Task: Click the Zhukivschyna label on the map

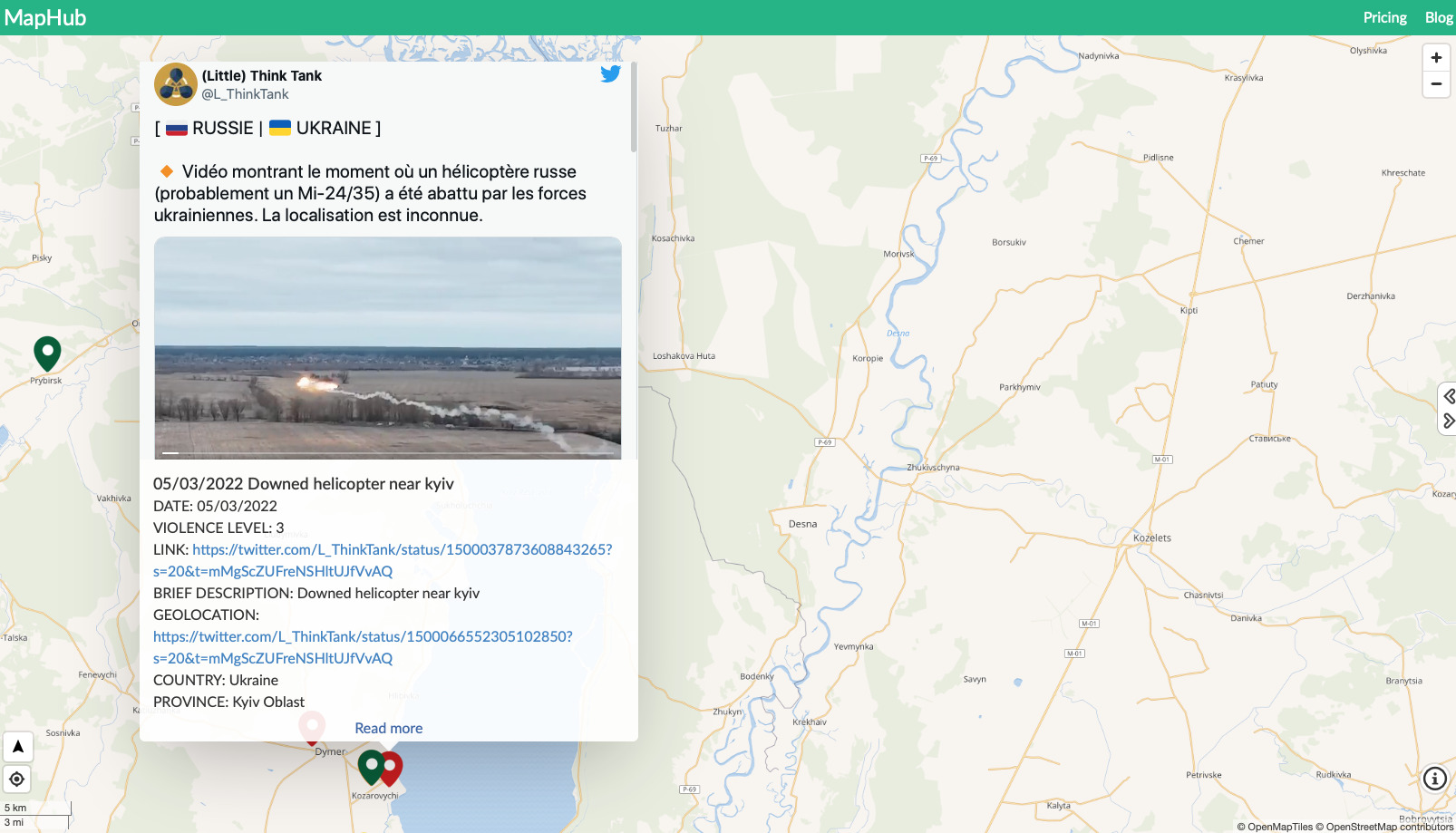Action: [x=933, y=468]
